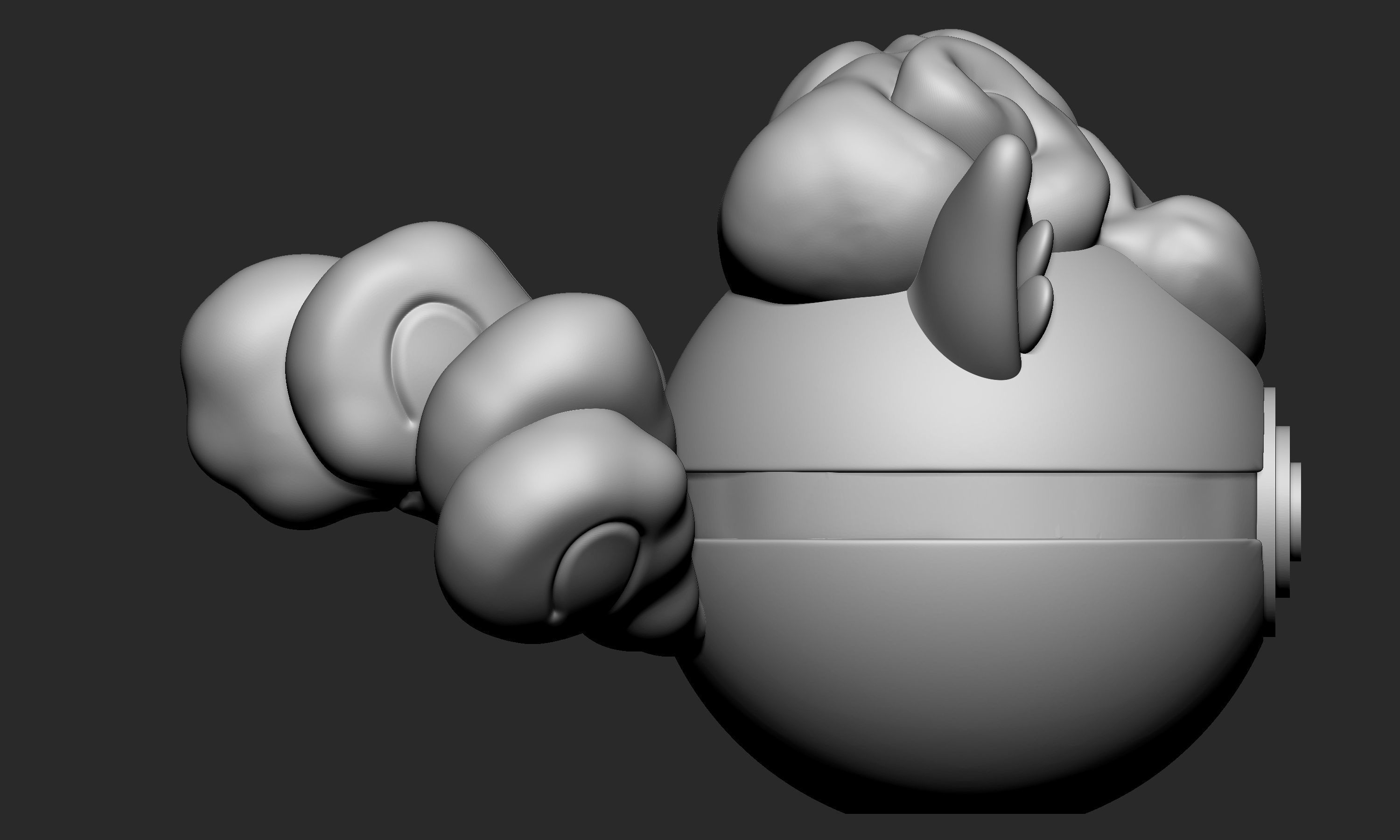
Task: Select the leftmost fluffy puff
Action: pos(238,385)
